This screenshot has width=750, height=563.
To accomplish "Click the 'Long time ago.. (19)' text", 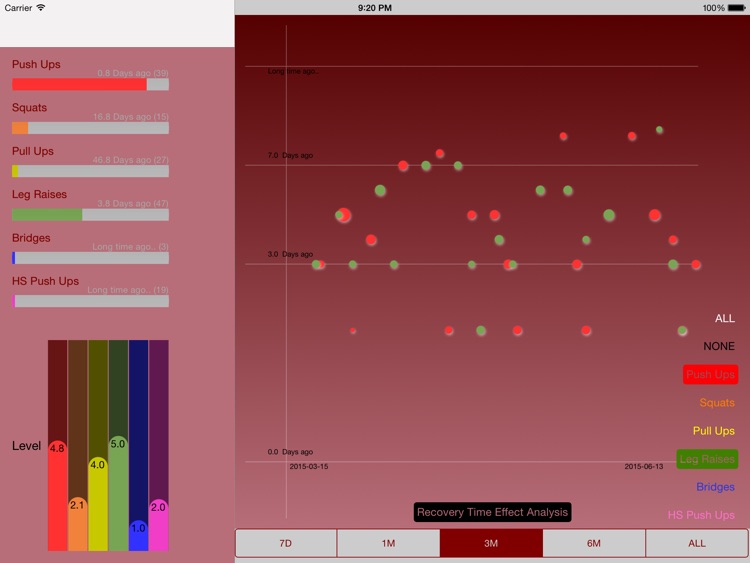I will click(128, 290).
